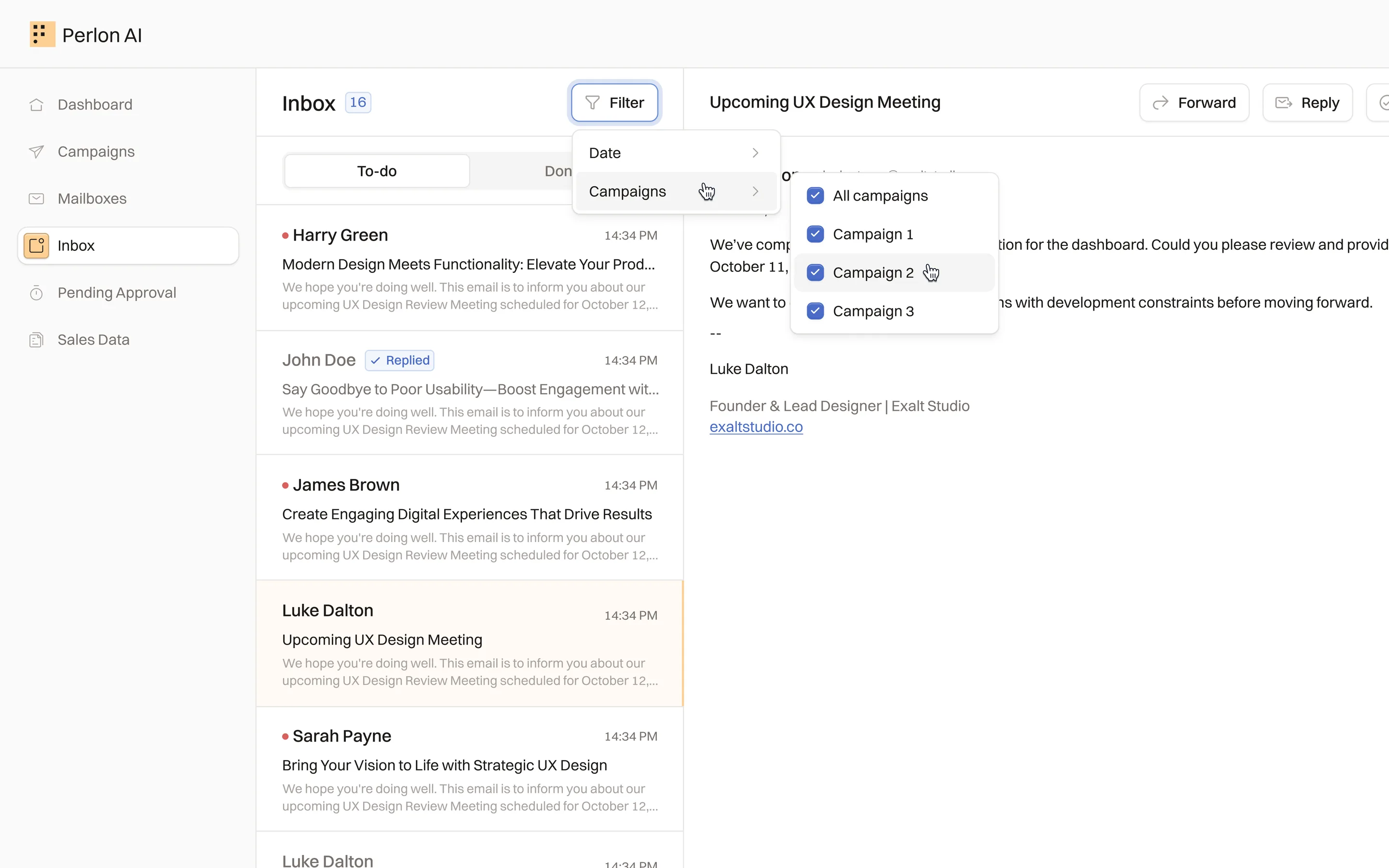Click the Pending Approval timer icon
1389x868 pixels.
(x=36, y=293)
